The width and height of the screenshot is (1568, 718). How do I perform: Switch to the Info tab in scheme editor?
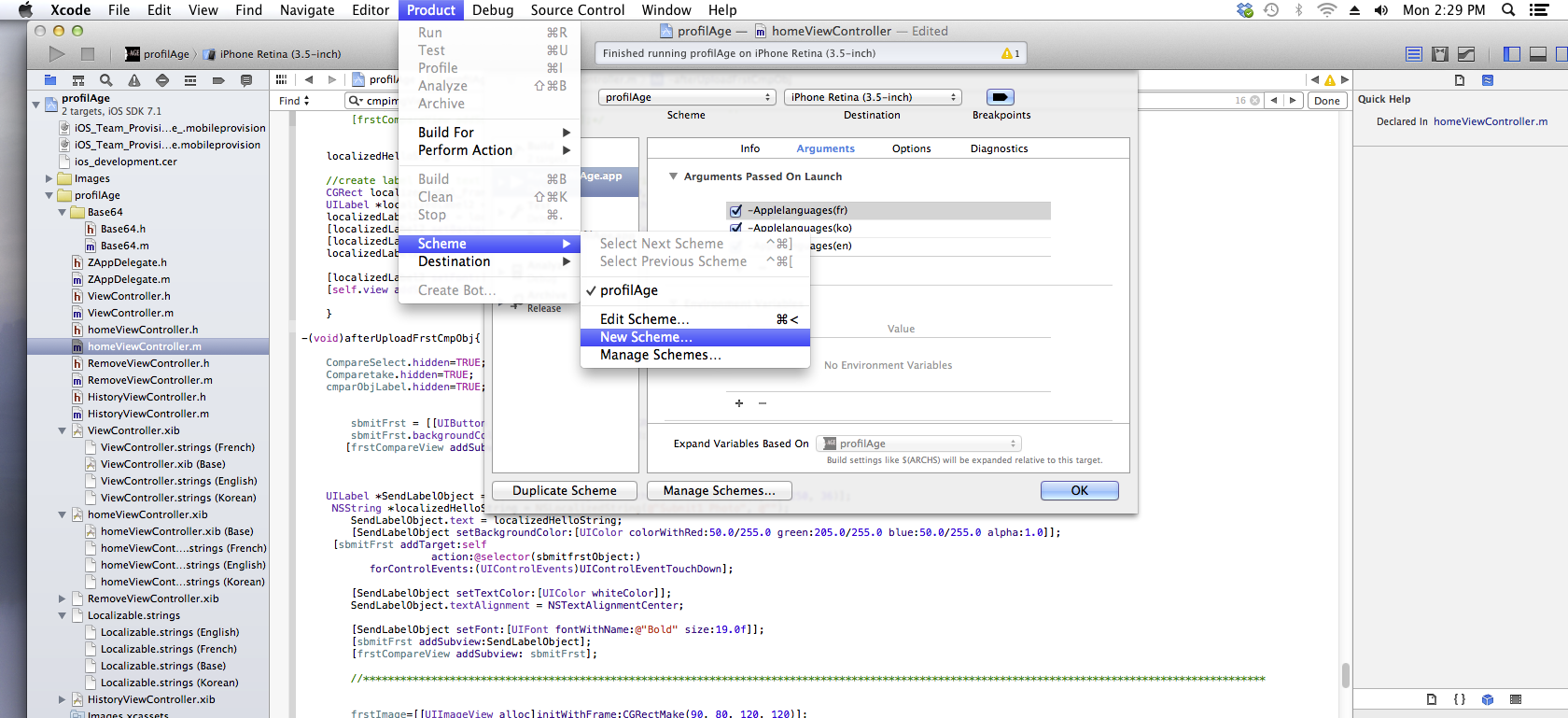point(750,148)
